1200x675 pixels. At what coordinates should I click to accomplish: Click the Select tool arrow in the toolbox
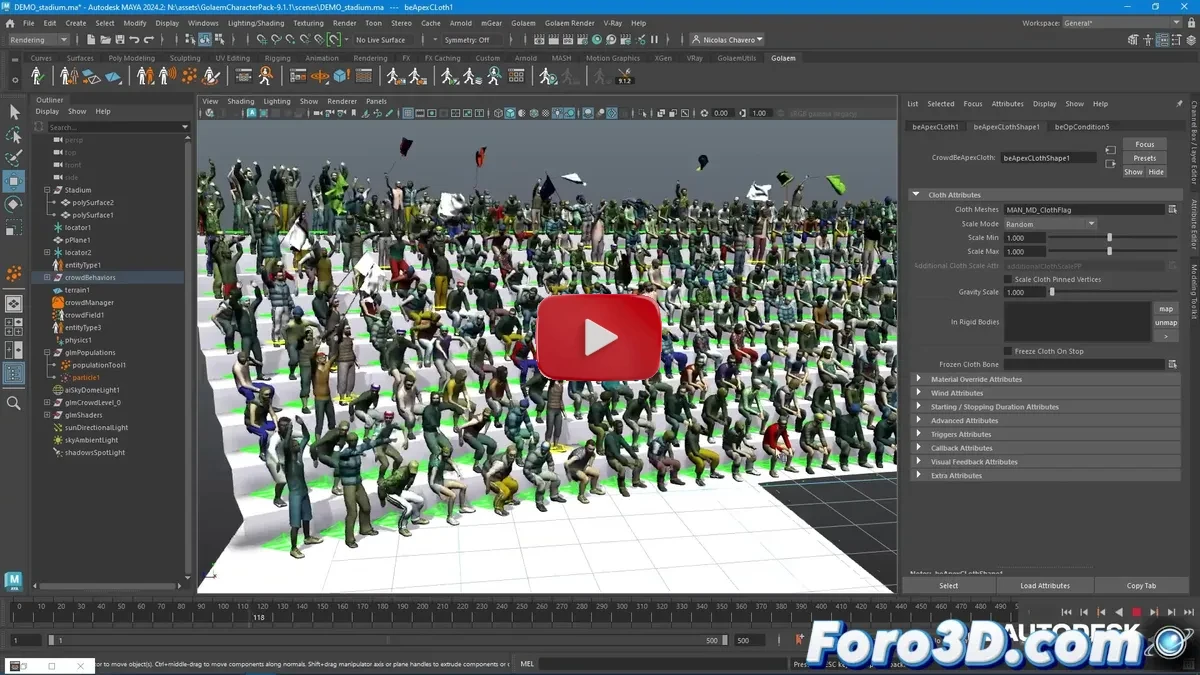tap(14, 112)
